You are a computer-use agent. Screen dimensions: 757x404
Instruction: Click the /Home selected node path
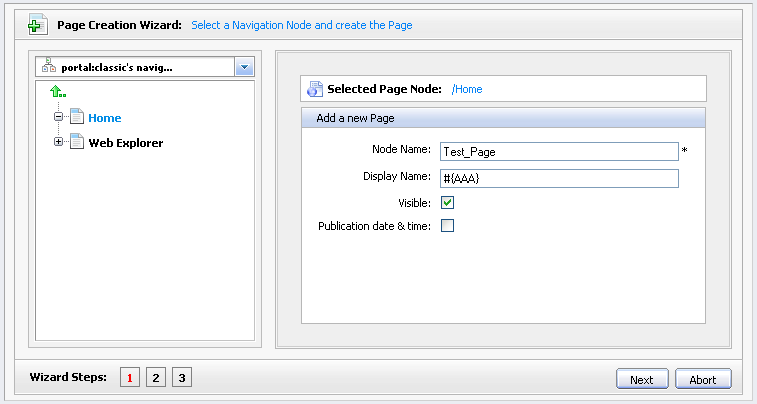pyautogui.click(x=467, y=89)
